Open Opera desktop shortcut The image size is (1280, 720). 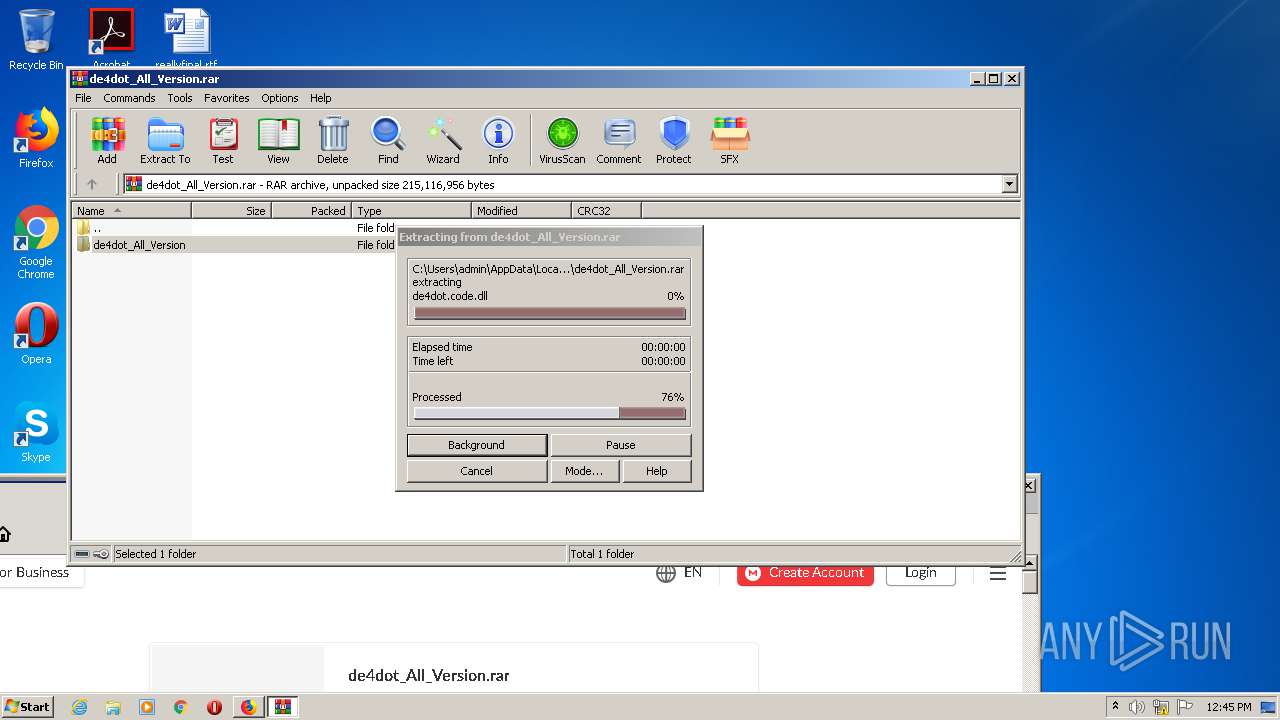tap(36, 334)
